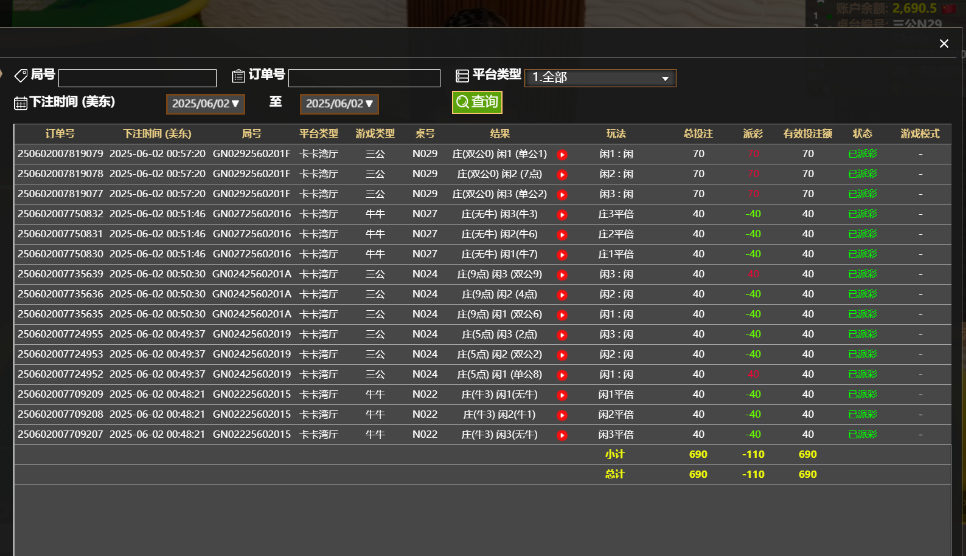Image resolution: width=966 pixels, height=556 pixels.
Task: Play video replay for order 250602007819079
Action: tap(562, 154)
